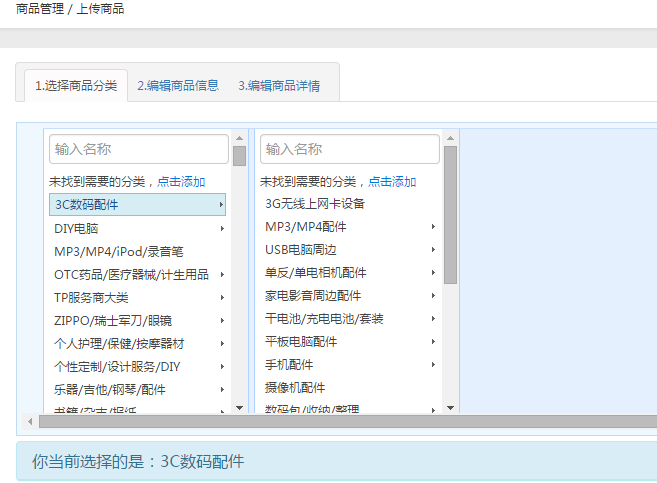This screenshot has width=657, height=483.
Task: Click the horizontal scrollbar left arrow
Action: click(x=30, y=421)
